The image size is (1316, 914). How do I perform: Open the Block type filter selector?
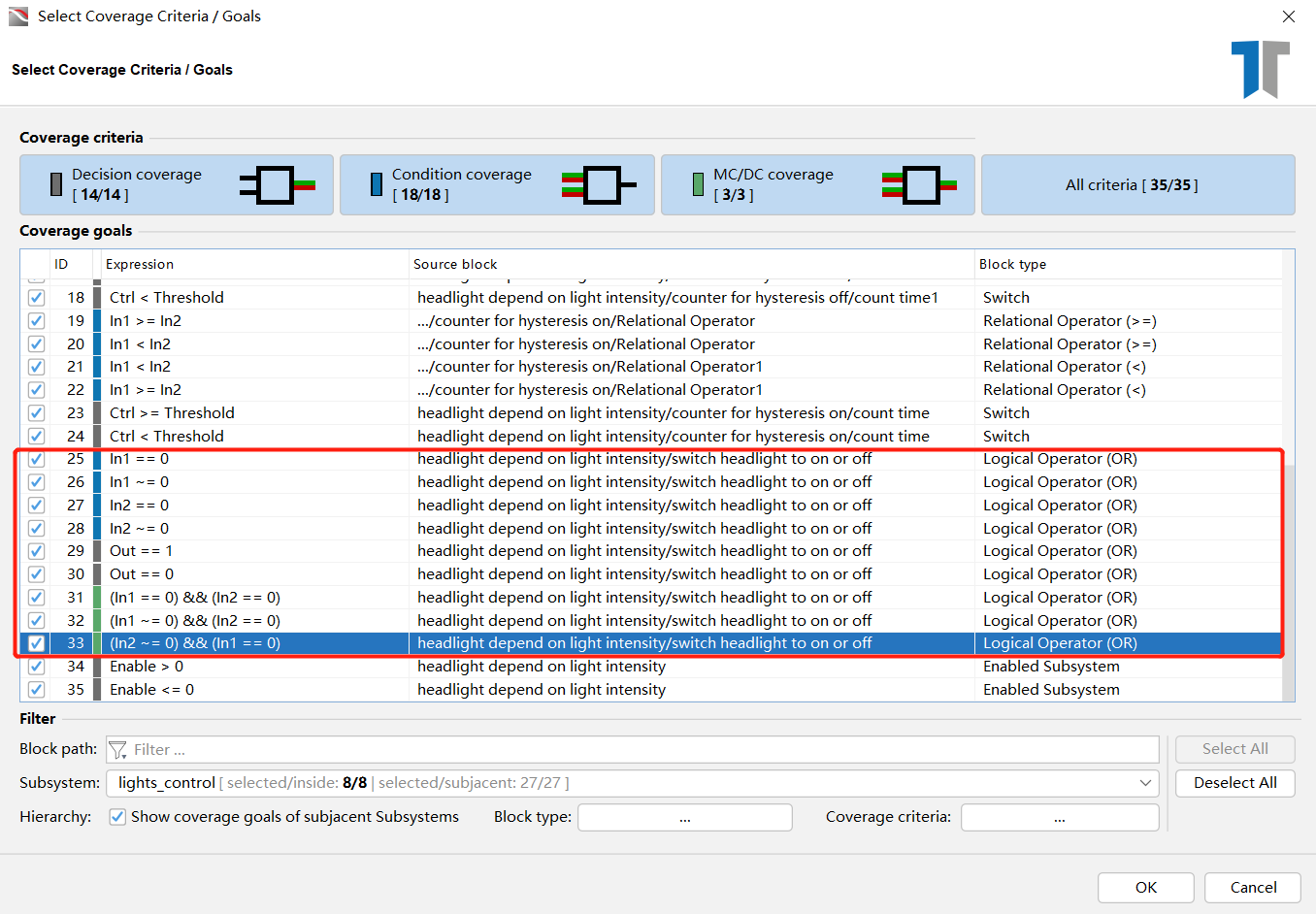click(684, 818)
